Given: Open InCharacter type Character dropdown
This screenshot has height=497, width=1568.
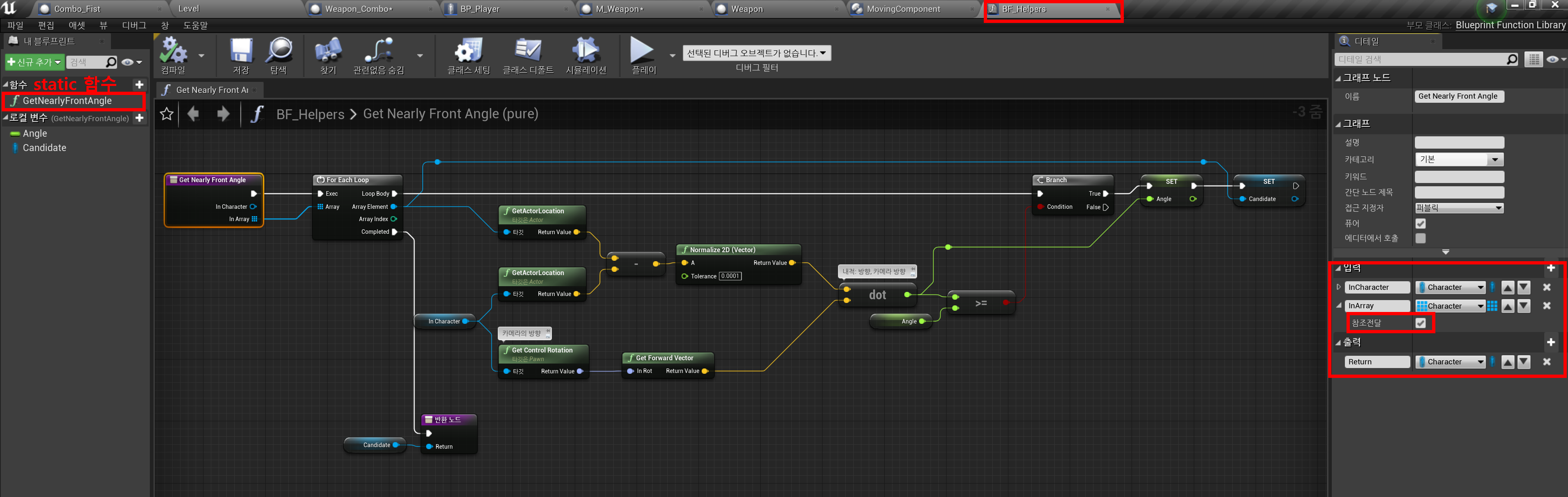Looking at the screenshot, I should (x=1451, y=288).
